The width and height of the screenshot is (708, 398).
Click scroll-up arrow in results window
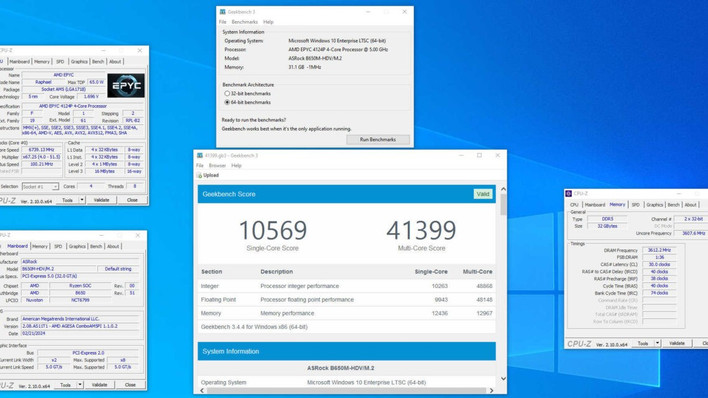pos(503,189)
